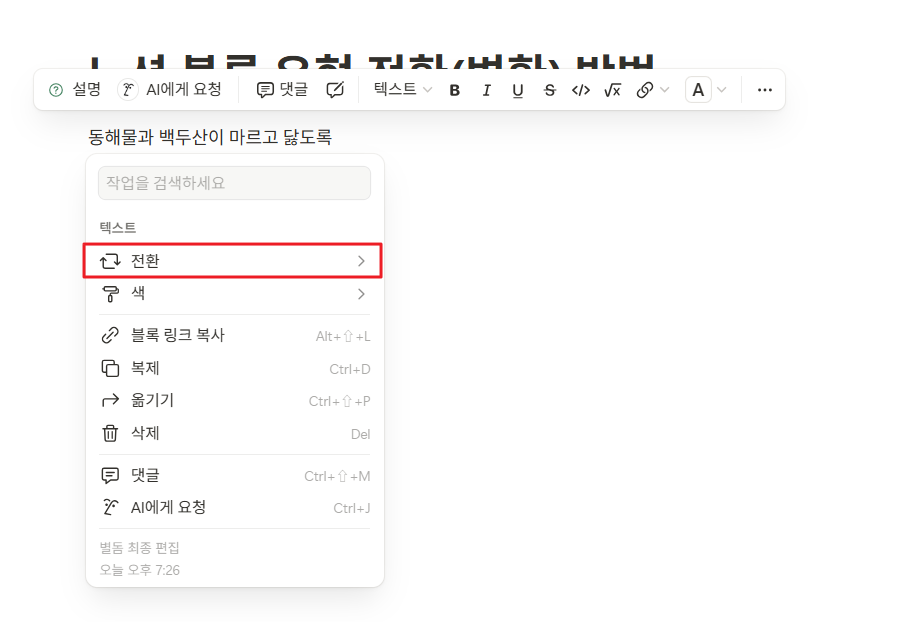Image resolution: width=918 pixels, height=622 pixels.
Task: Open the more options ellipsis menu
Action: 764,89
